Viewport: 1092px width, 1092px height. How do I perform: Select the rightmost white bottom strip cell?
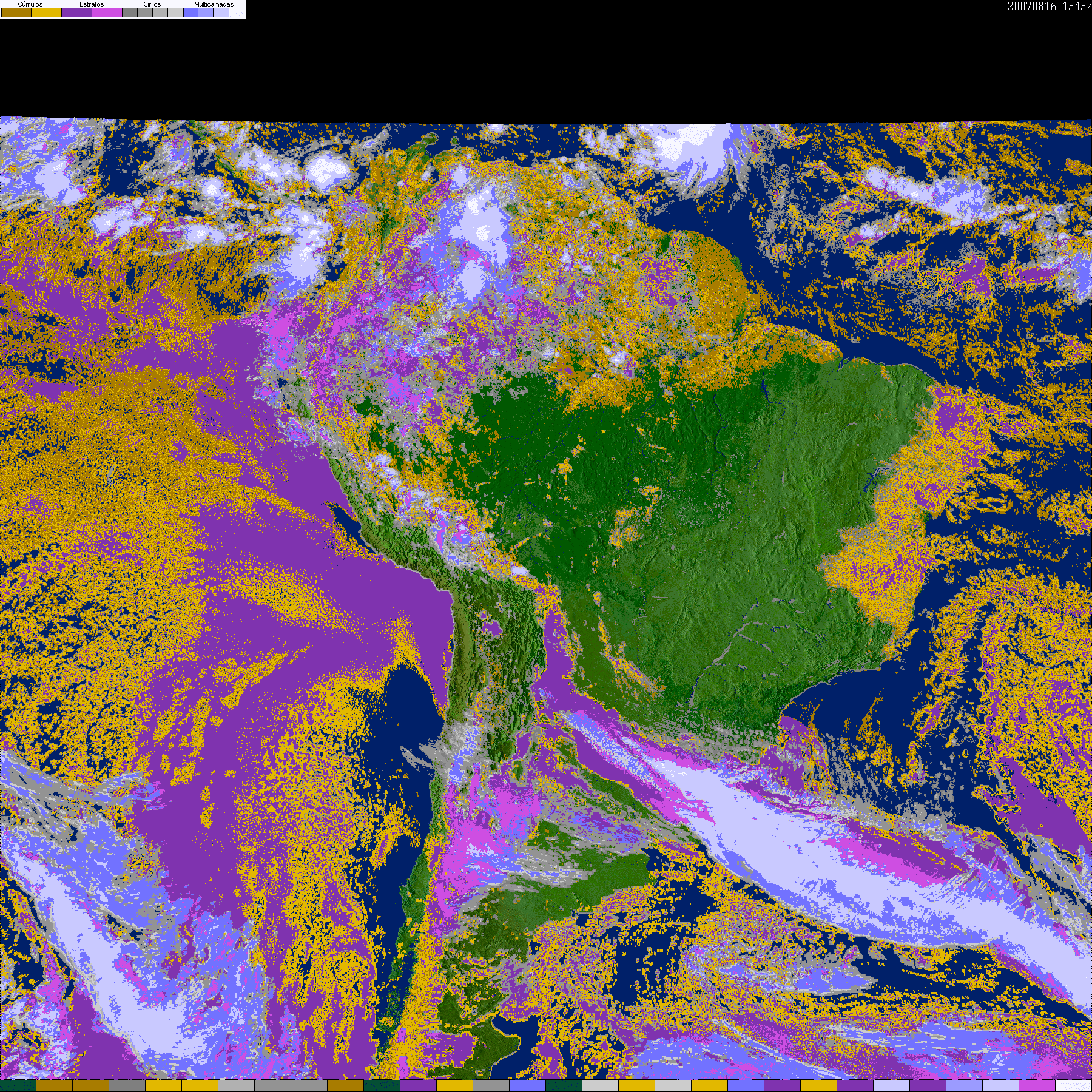(x=1073, y=1086)
